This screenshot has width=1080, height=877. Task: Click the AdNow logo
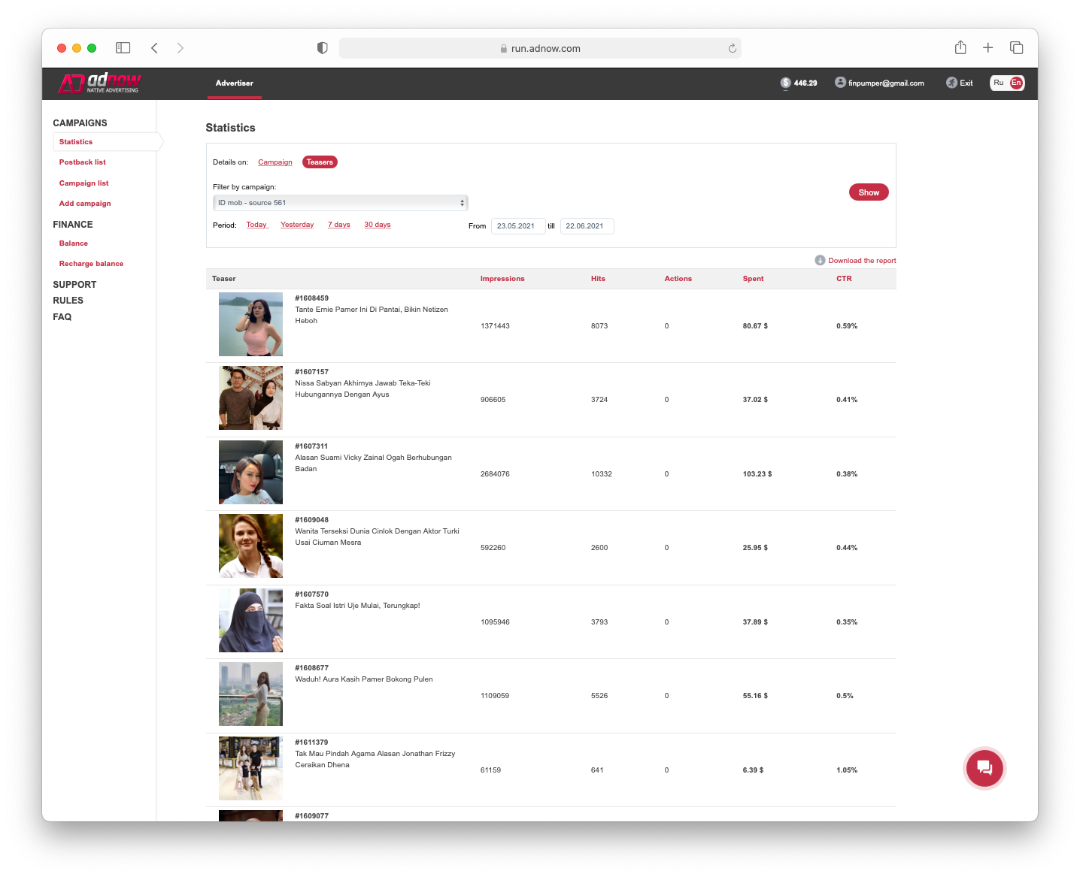tap(98, 83)
